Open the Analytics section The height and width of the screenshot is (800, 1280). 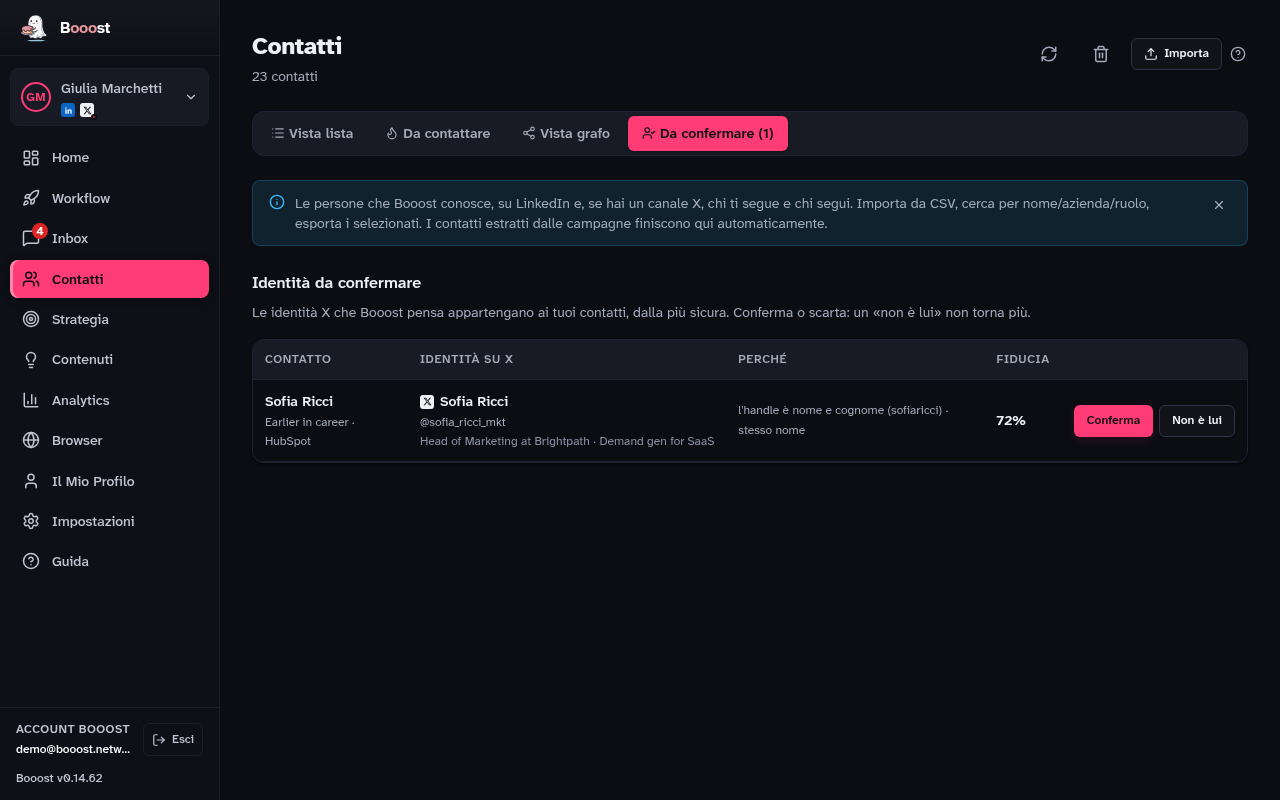[110, 400]
